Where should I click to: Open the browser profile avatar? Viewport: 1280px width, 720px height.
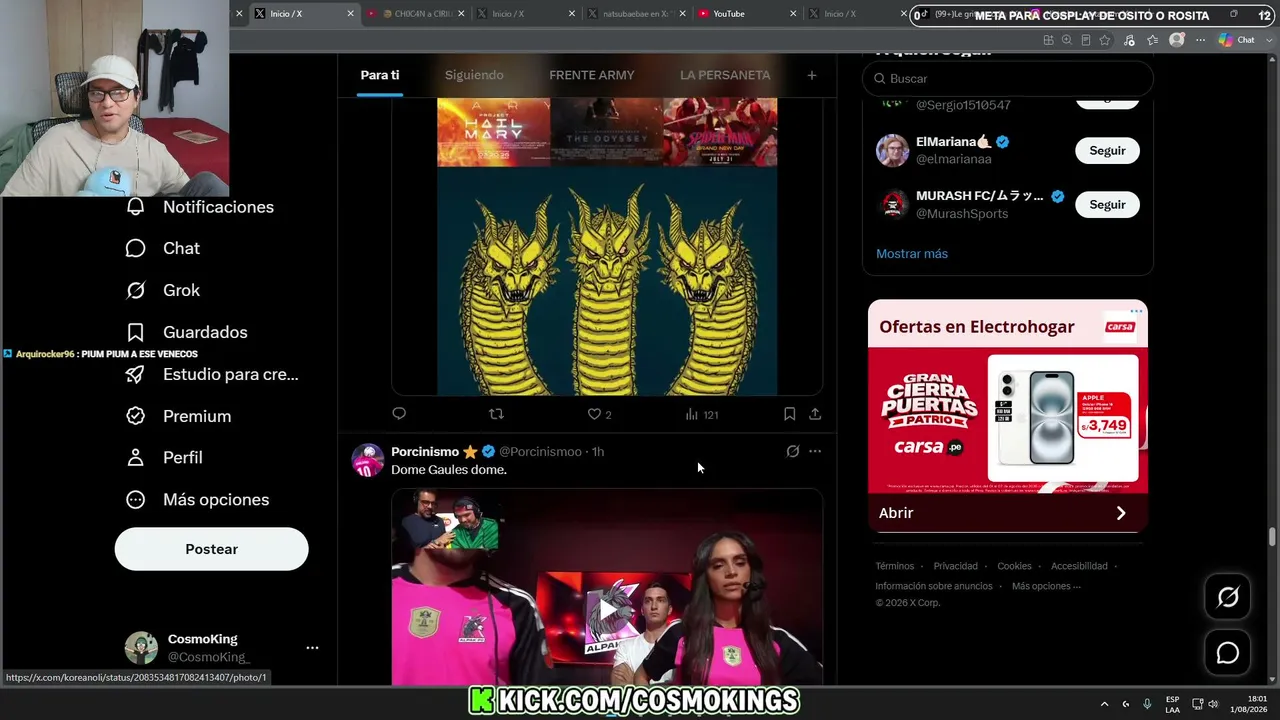tap(1177, 40)
